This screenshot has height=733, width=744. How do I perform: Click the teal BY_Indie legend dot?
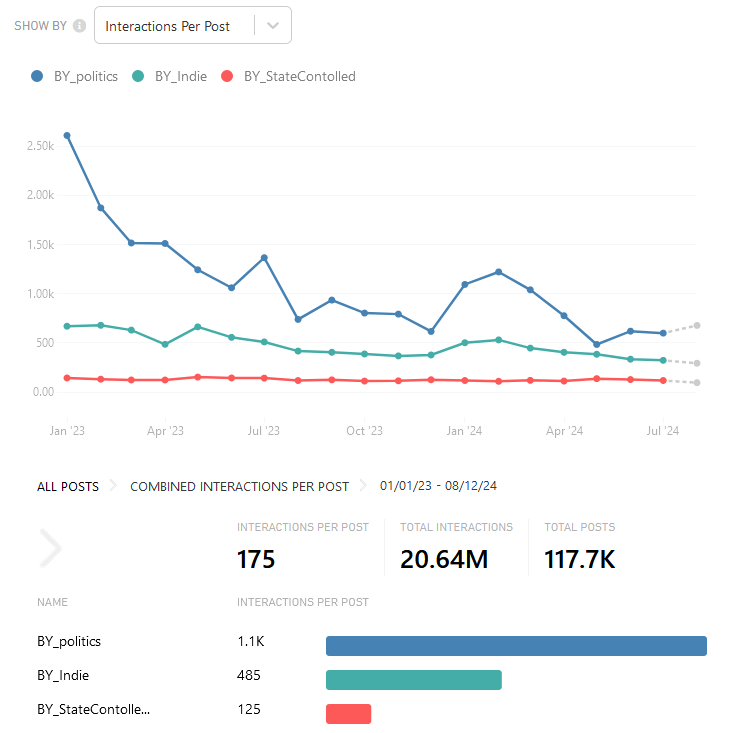138,76
